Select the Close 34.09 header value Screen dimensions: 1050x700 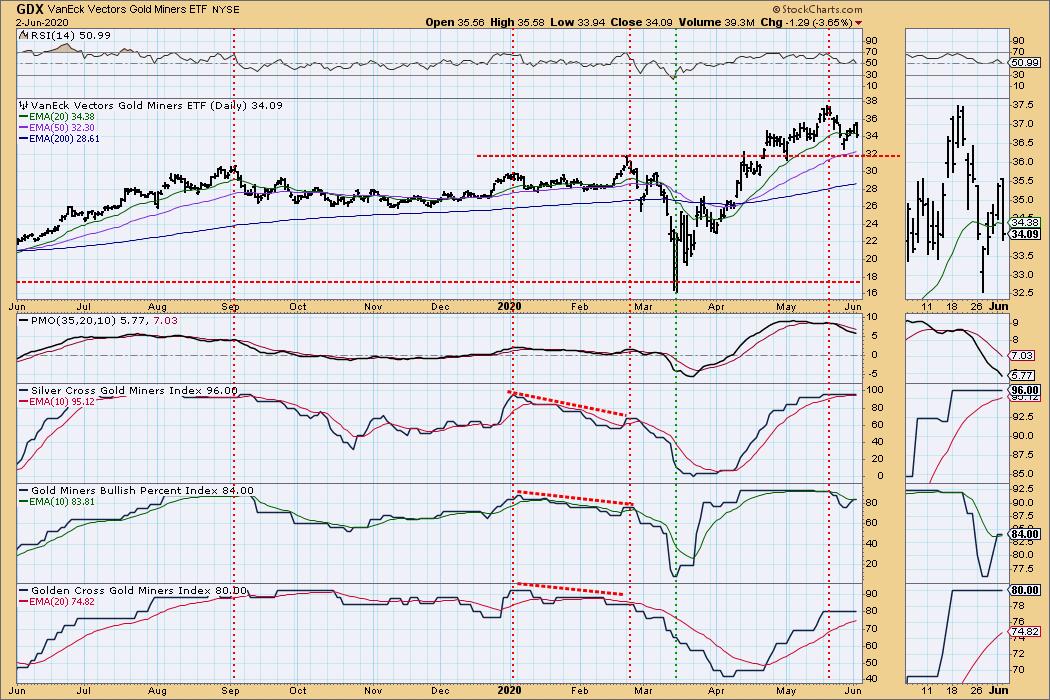tap(642, 22)
